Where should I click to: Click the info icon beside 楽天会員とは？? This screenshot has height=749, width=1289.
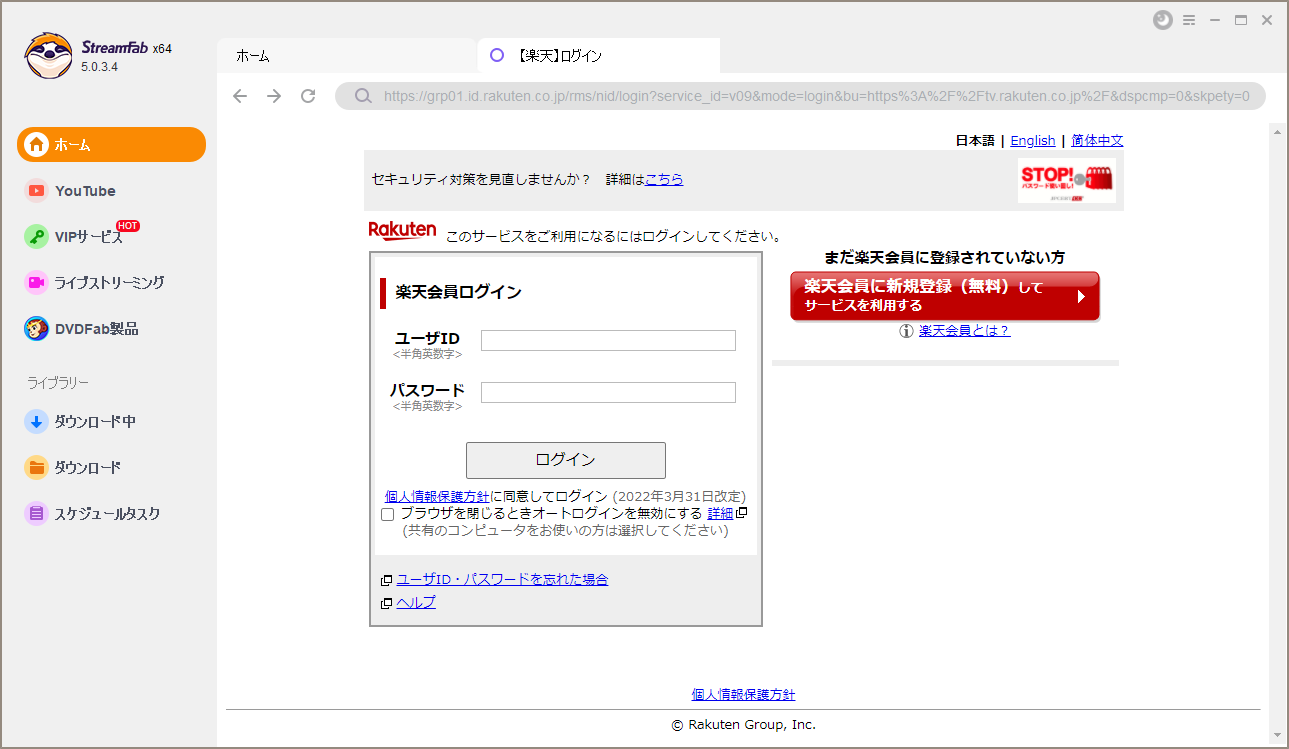pyautogui.click(x=907, y=331)
